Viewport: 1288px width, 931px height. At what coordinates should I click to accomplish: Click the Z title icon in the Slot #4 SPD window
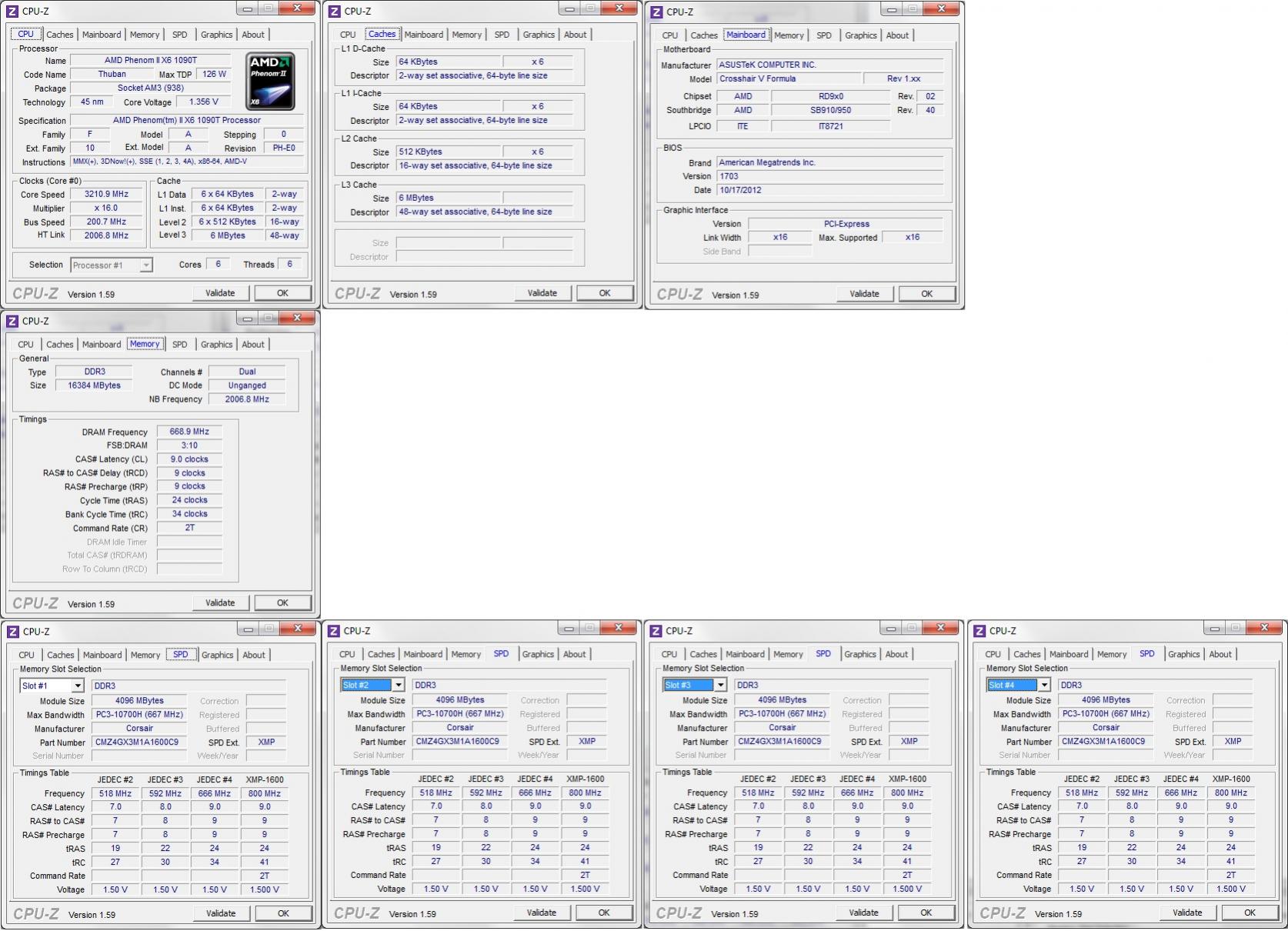pyautogui.click(x=980, y=630)
